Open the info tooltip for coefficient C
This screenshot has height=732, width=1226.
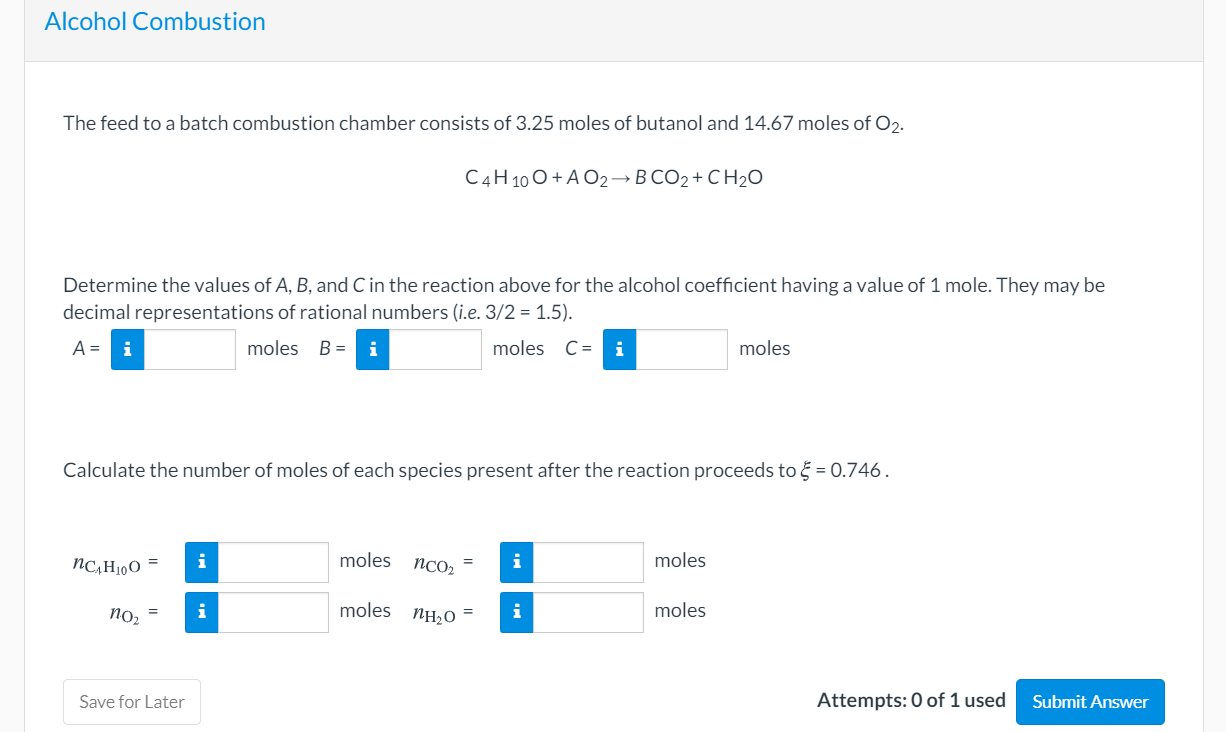coord(619,349)
